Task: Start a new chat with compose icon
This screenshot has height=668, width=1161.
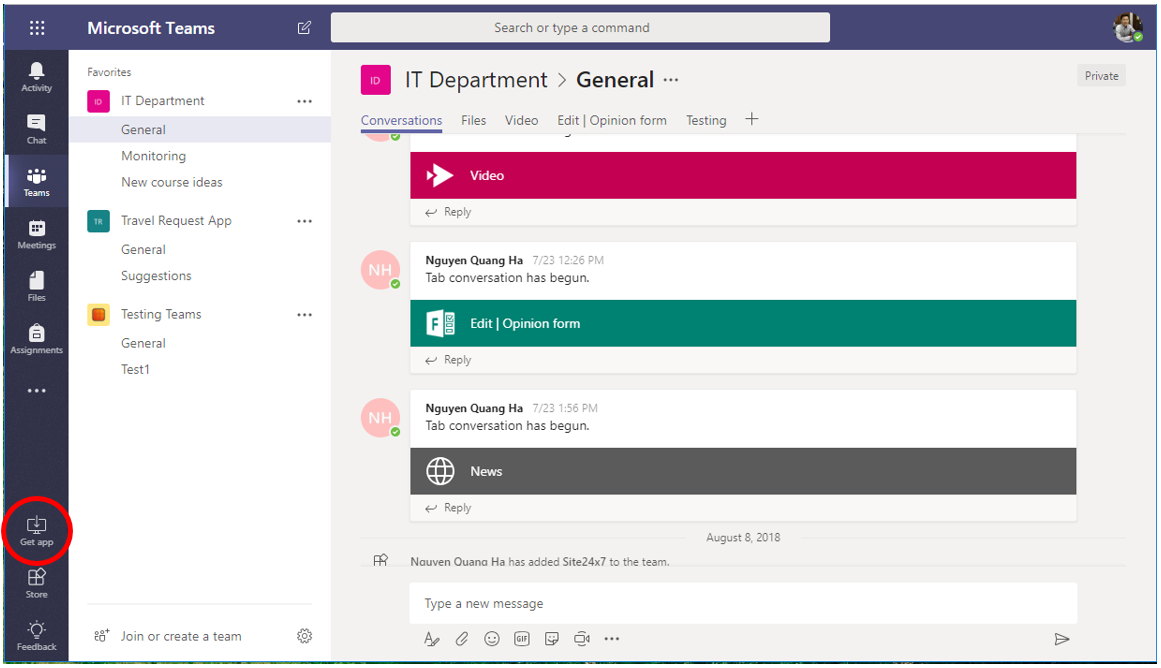Action: (x=304, y=28)
